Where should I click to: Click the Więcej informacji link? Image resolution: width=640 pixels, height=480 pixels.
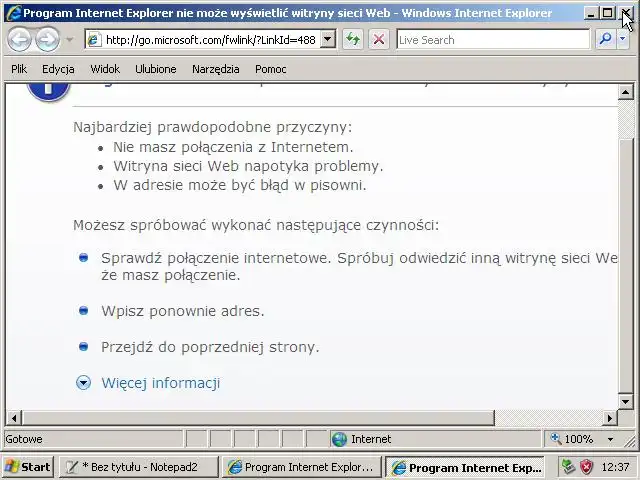click(x=161, y=383)
